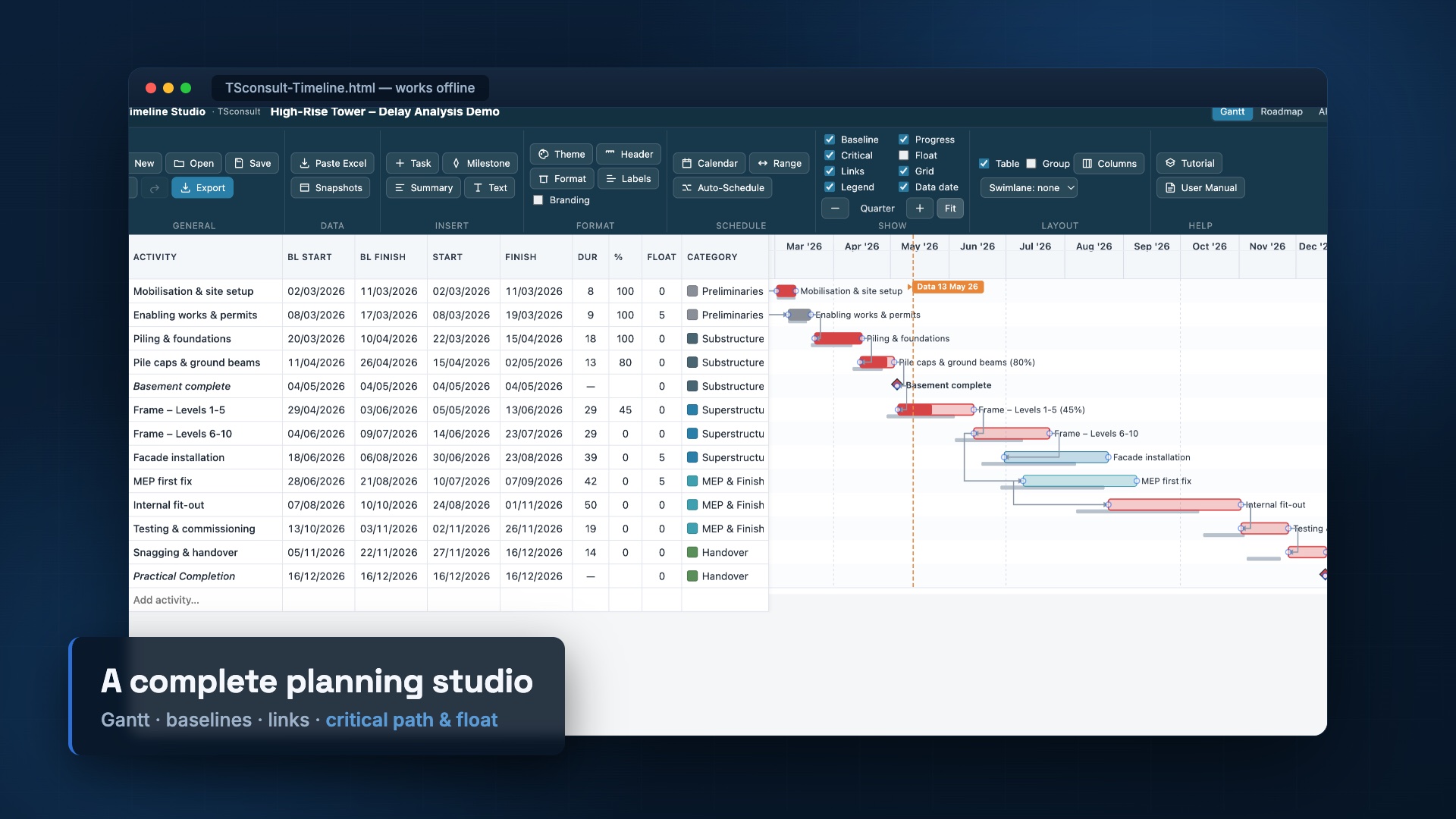1456x819 pixels.
Task: Open the Header format option
Action: [x=629, y=154]
